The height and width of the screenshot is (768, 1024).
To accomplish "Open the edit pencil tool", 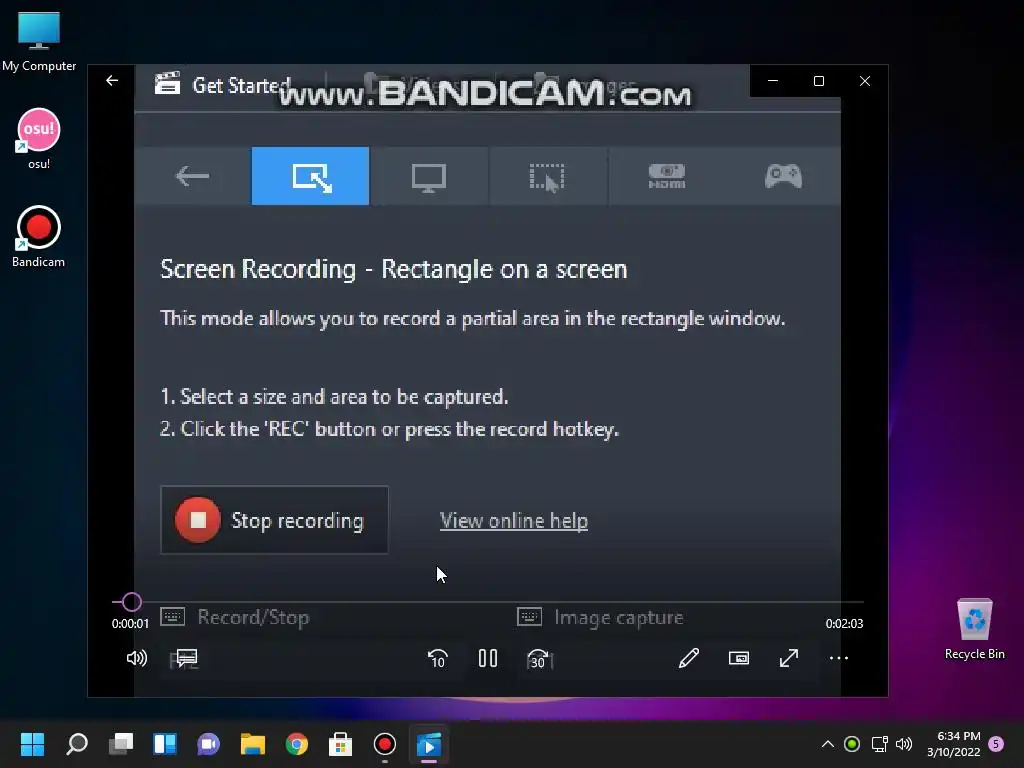I will [689, 658].
